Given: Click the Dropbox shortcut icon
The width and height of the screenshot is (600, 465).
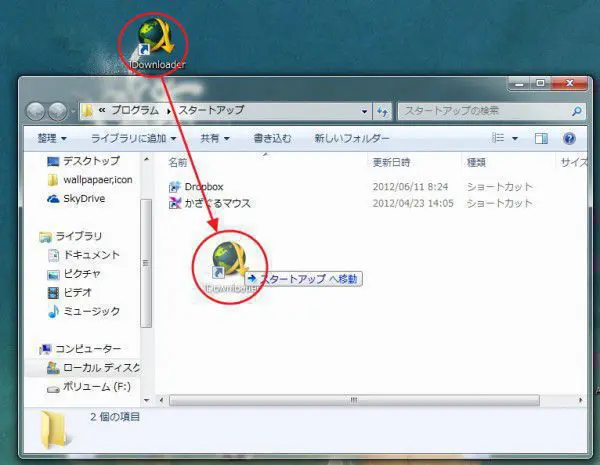Looking at the screenshot, I should [x=174, y=187].
